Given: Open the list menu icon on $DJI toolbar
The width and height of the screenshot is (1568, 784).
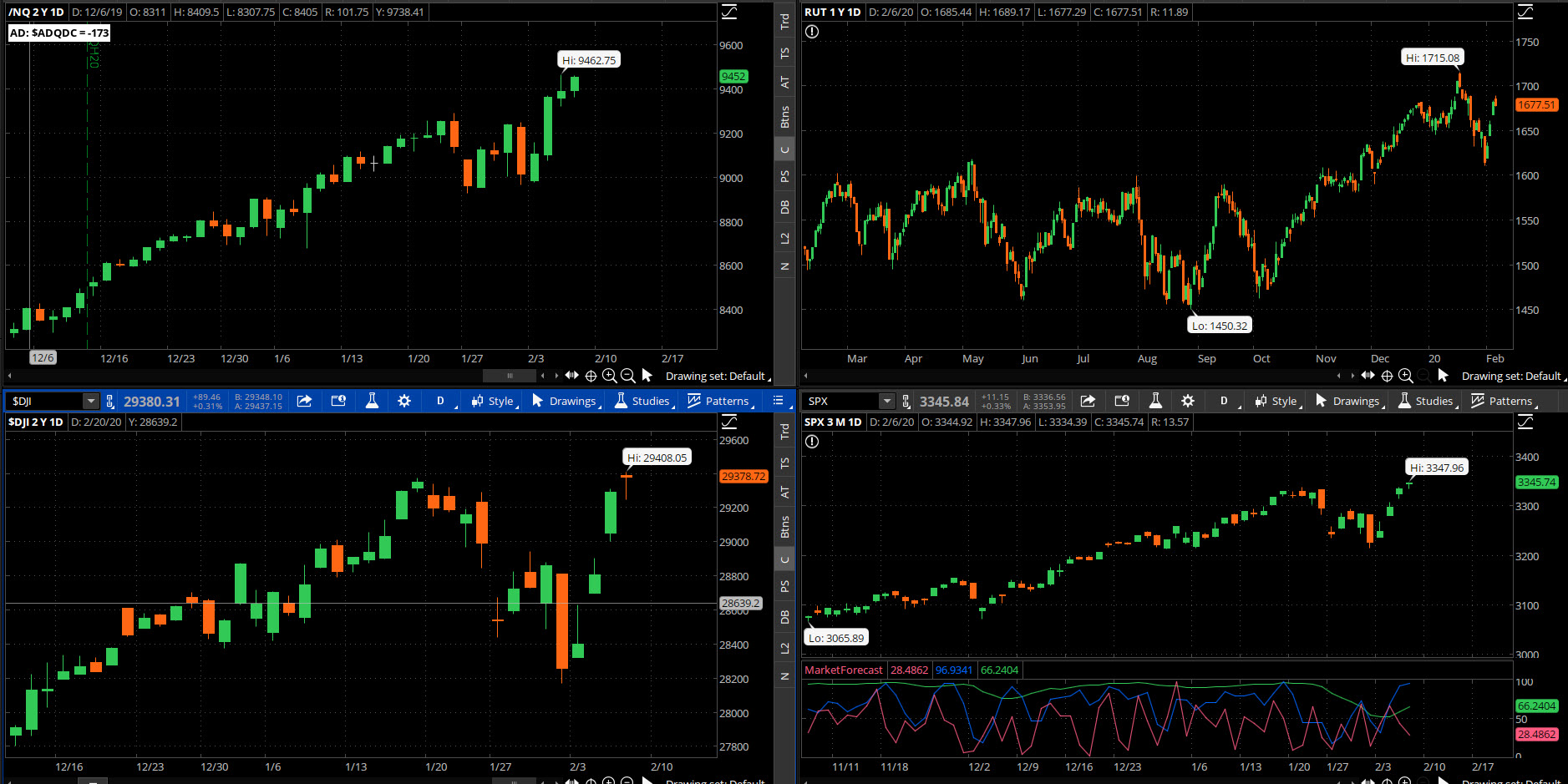Looking at the screenshot, I should [x=778, y=401].
